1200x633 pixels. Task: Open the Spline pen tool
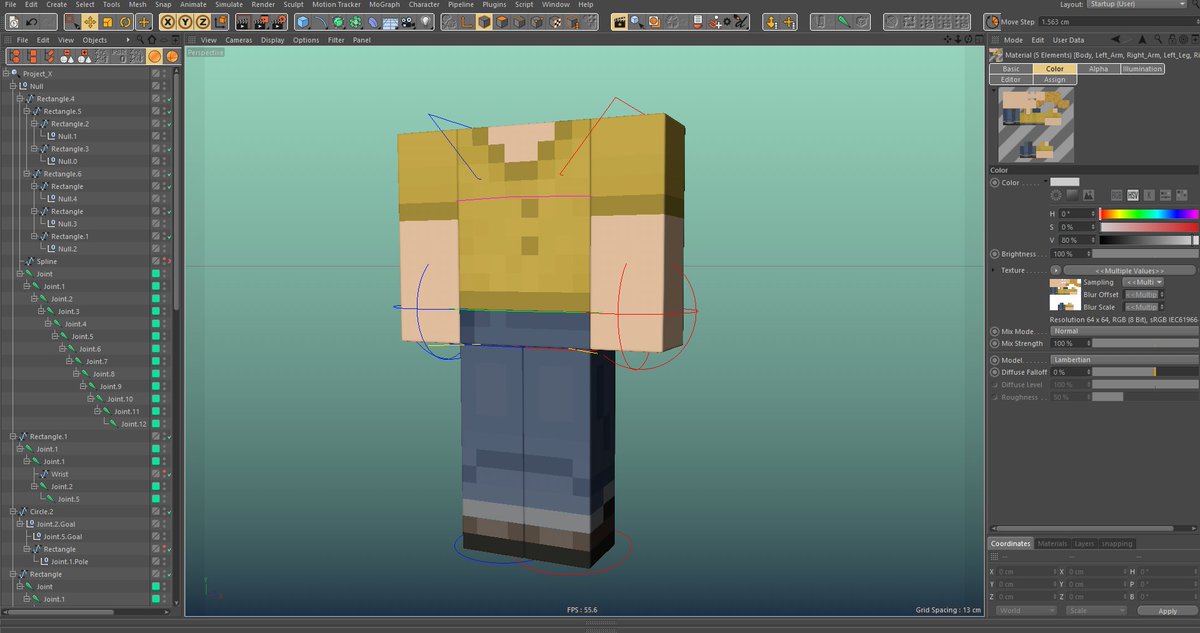[x=320, y=21]
